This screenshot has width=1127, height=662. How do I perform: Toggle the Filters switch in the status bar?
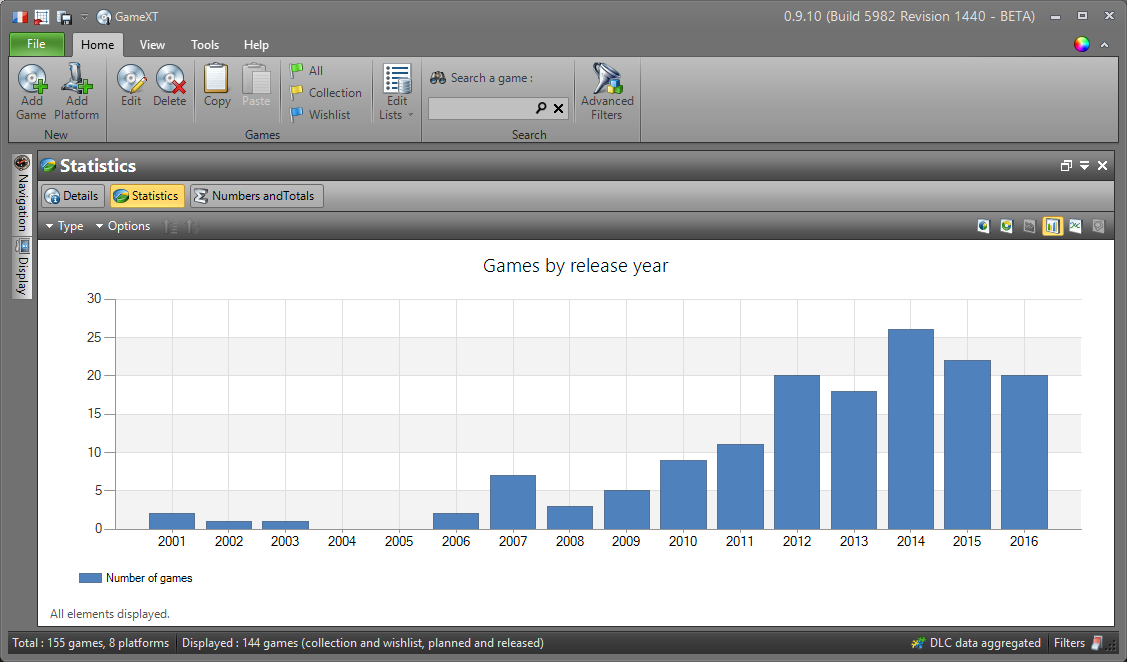[x=1098, y=643]
